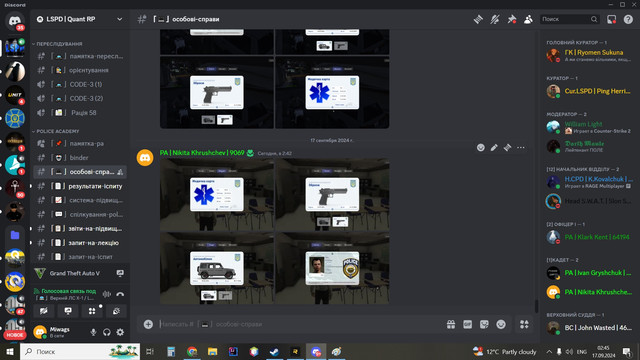
Task: Open the Inbox icon
Action: pos(611,19)
